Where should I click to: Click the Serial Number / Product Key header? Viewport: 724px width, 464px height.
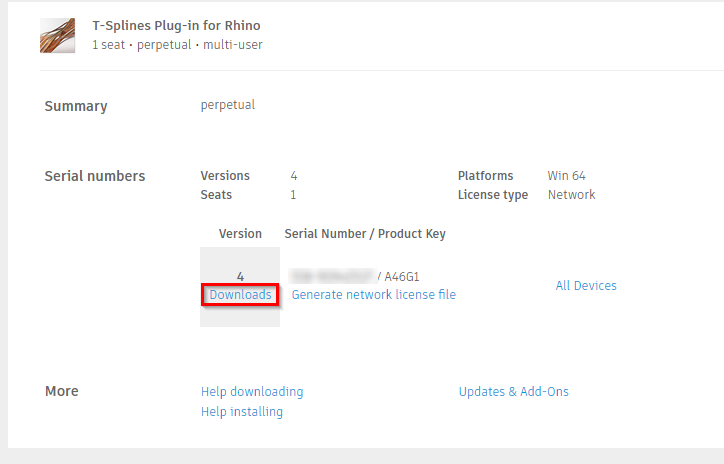click(x=365, y=234)
